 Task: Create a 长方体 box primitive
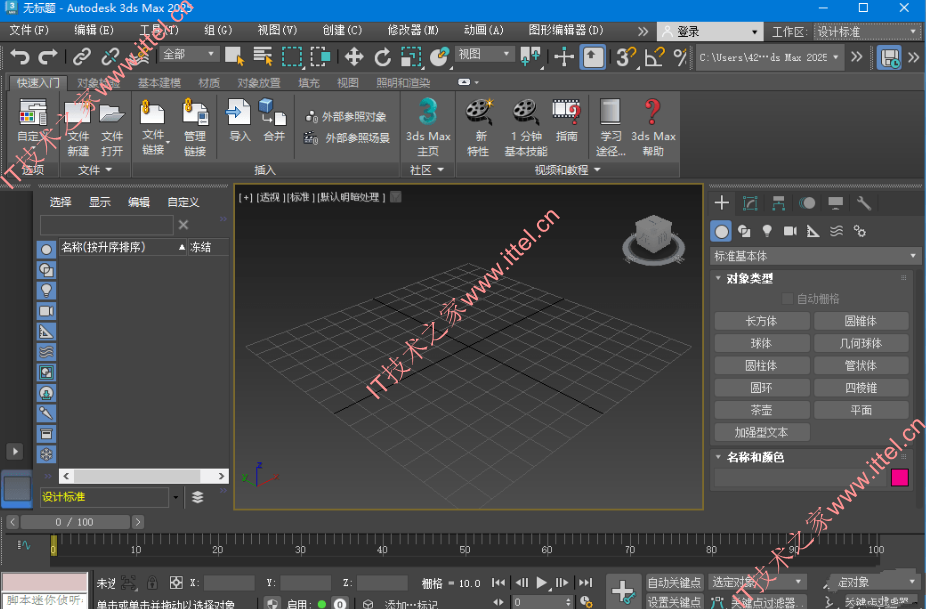pyautogui.click(x=762, y=321)
